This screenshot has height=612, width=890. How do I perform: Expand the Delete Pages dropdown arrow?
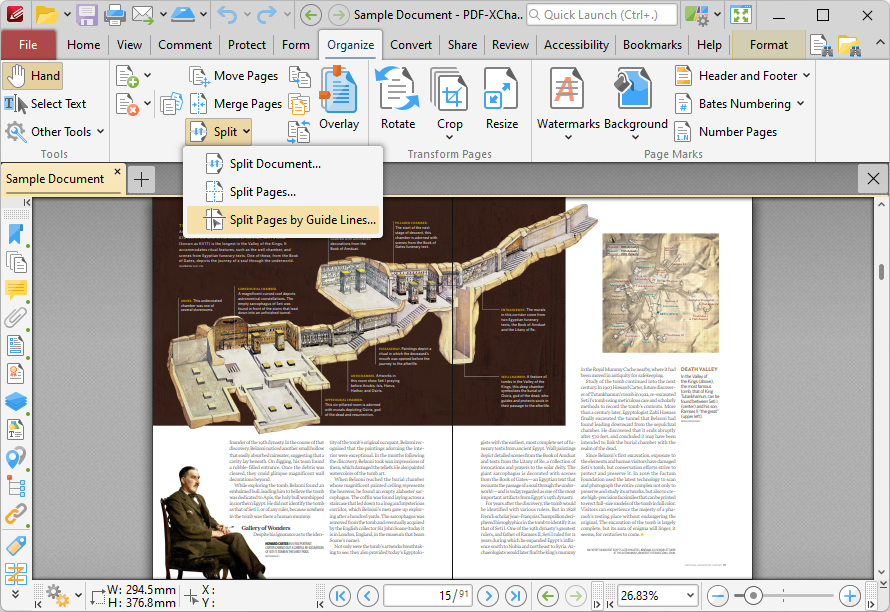click(148, 103)
